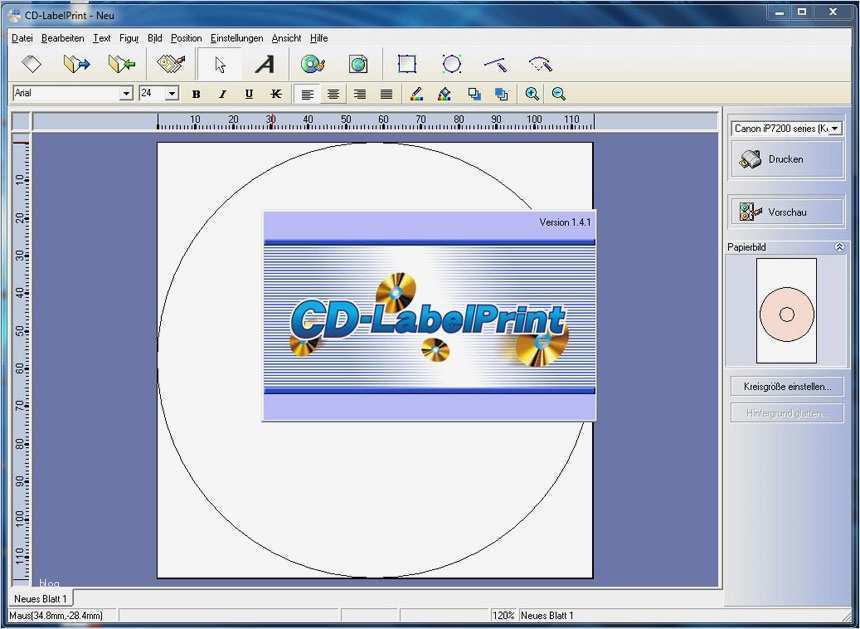Viewport: 860px width, 629px height.
Task: Click the Vorschau button
Action: (x=786, y=211)
